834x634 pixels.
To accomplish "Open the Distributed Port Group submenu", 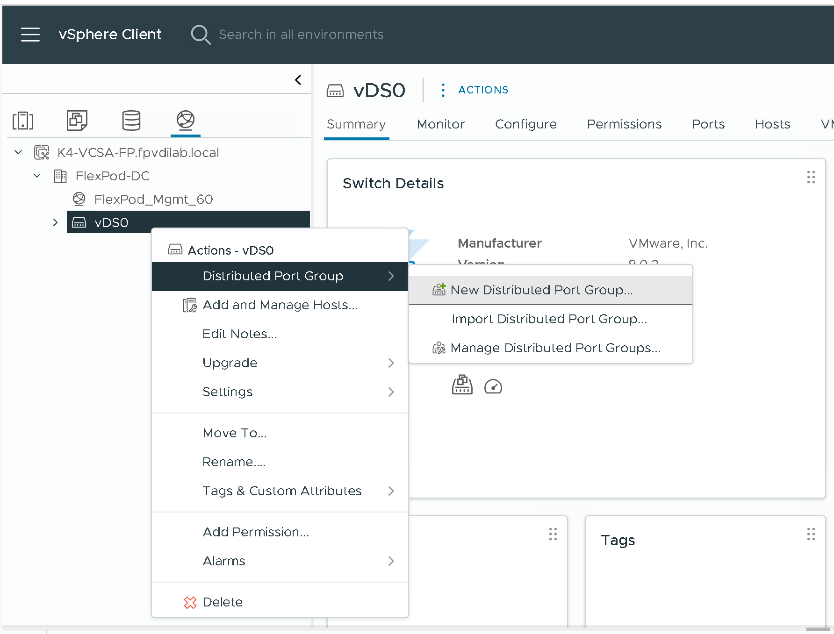I will 280,276.
